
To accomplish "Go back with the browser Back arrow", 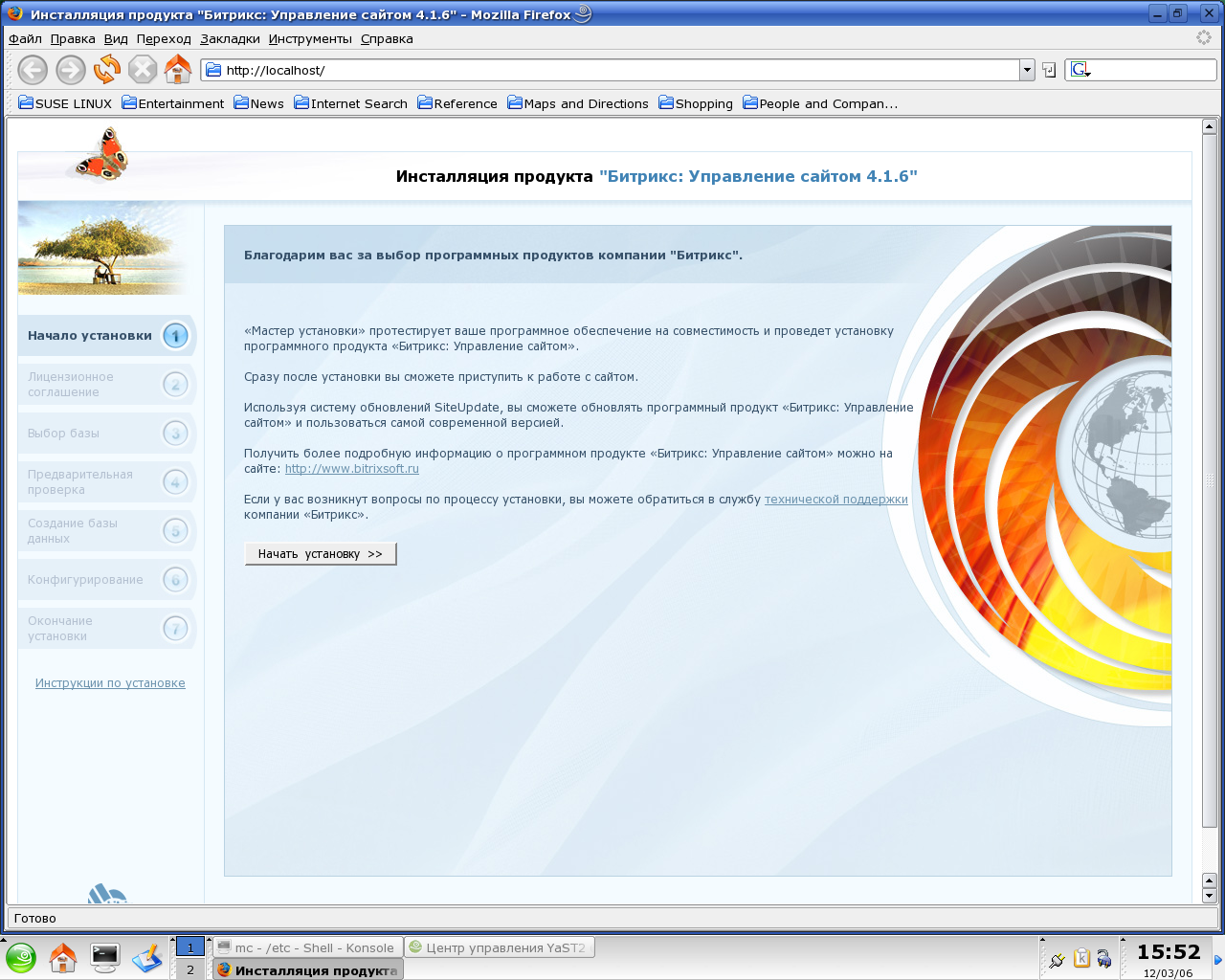I will 33,70.
